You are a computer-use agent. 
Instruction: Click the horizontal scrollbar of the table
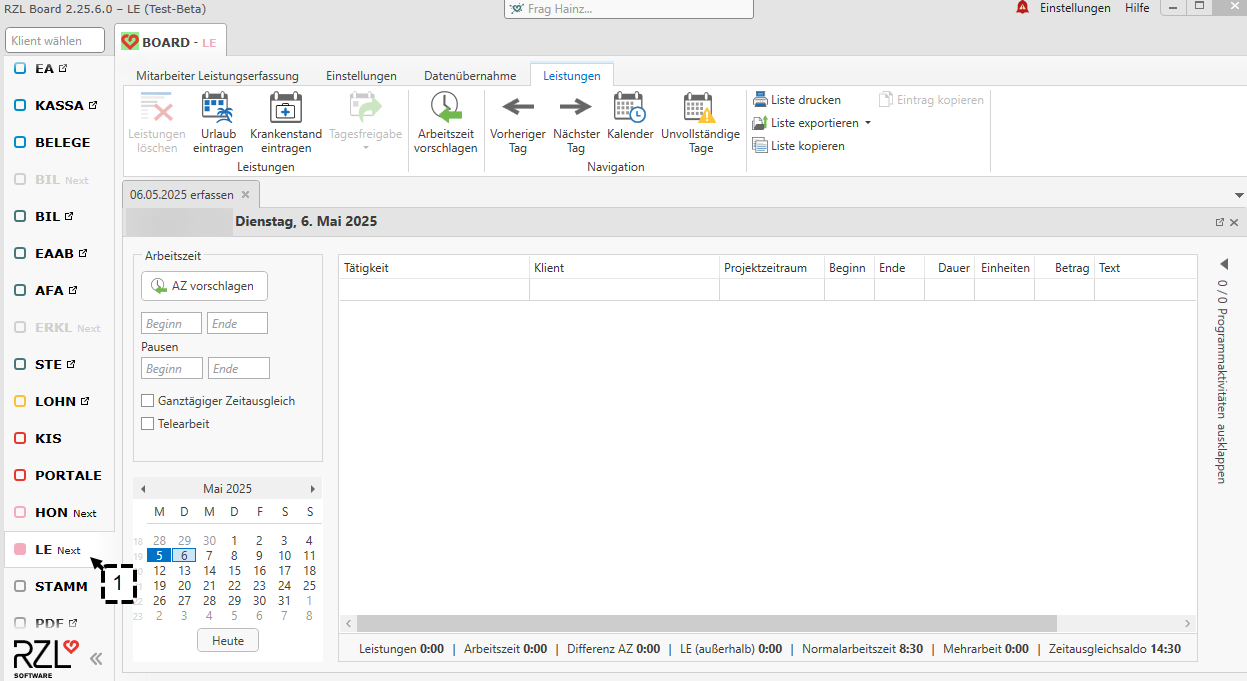pos(700,623)
